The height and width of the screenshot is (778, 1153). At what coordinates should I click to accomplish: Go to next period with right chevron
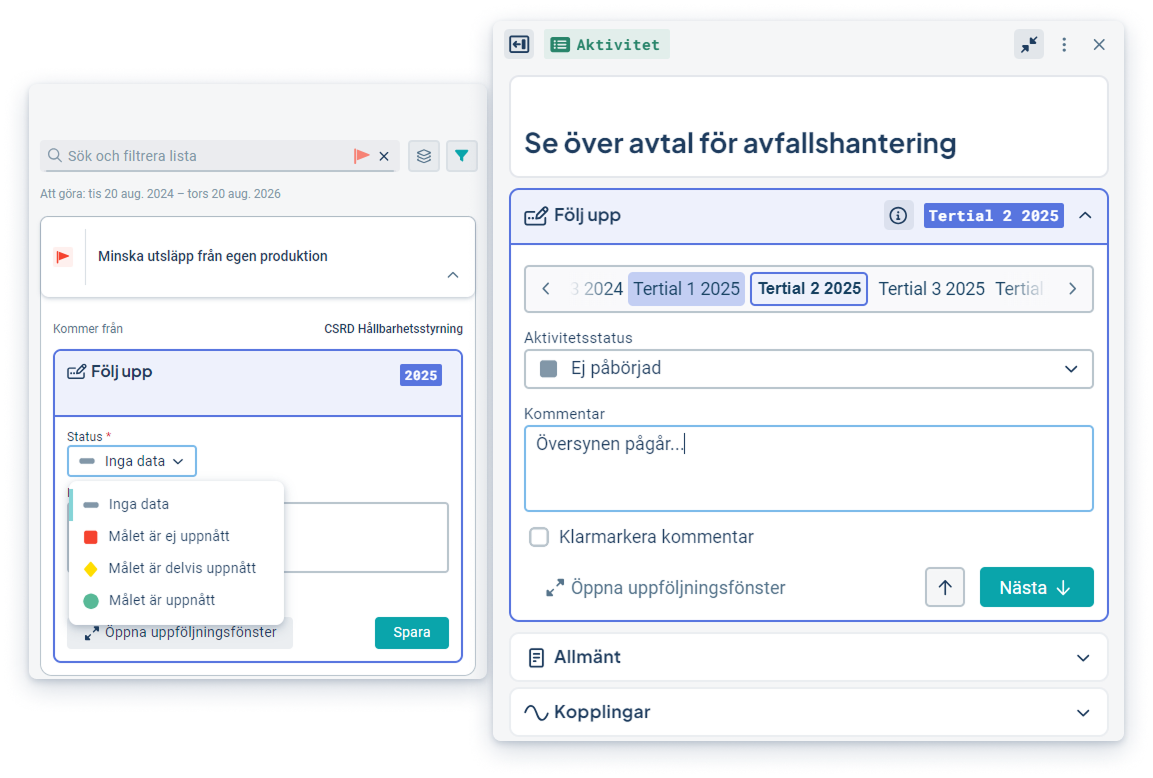(1073, 289)
